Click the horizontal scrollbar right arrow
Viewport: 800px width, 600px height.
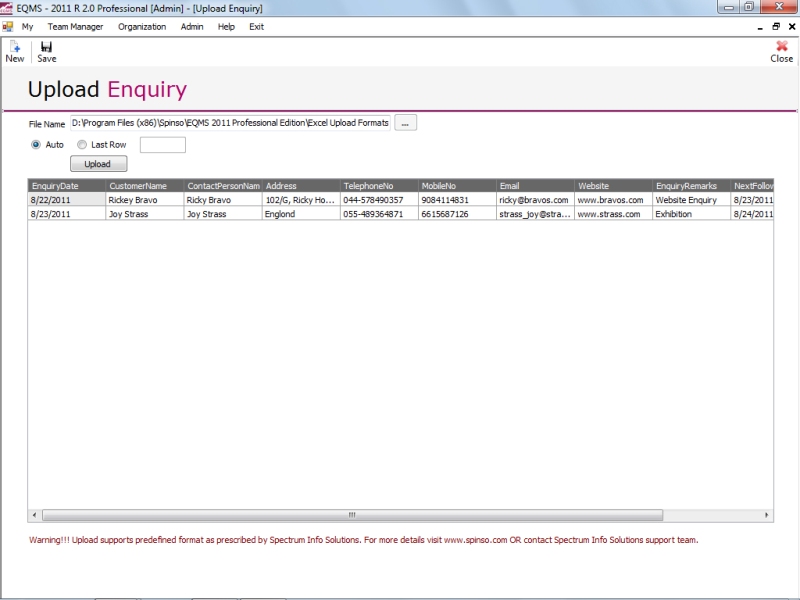point(767,515)
